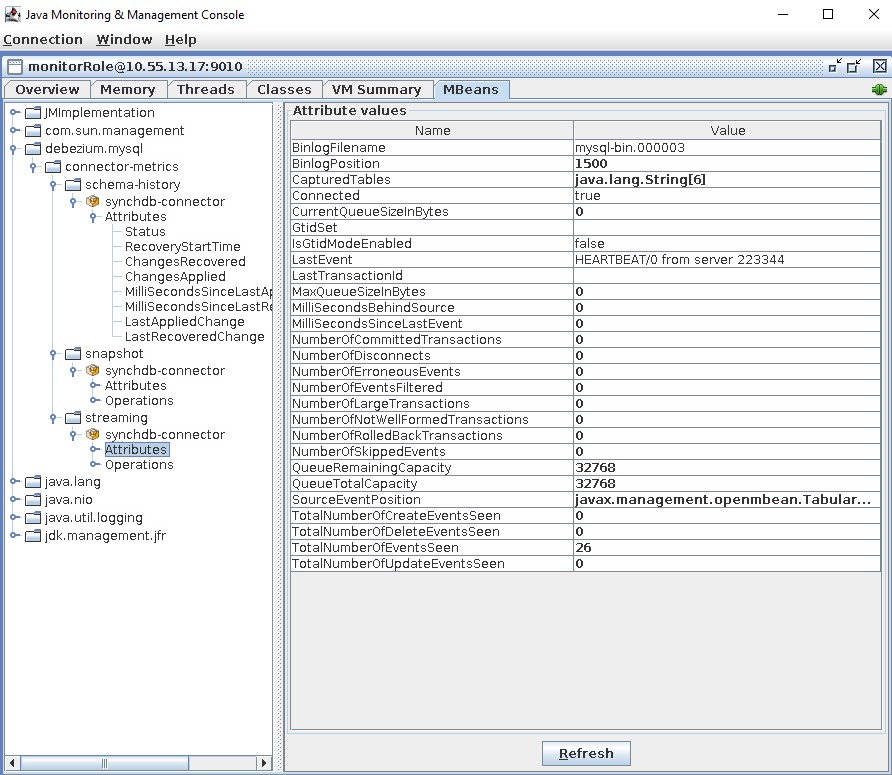The width and height of the screenshot is (892, 775).
Task: Expand the java.lang tree node
Action: click(14, 482)
